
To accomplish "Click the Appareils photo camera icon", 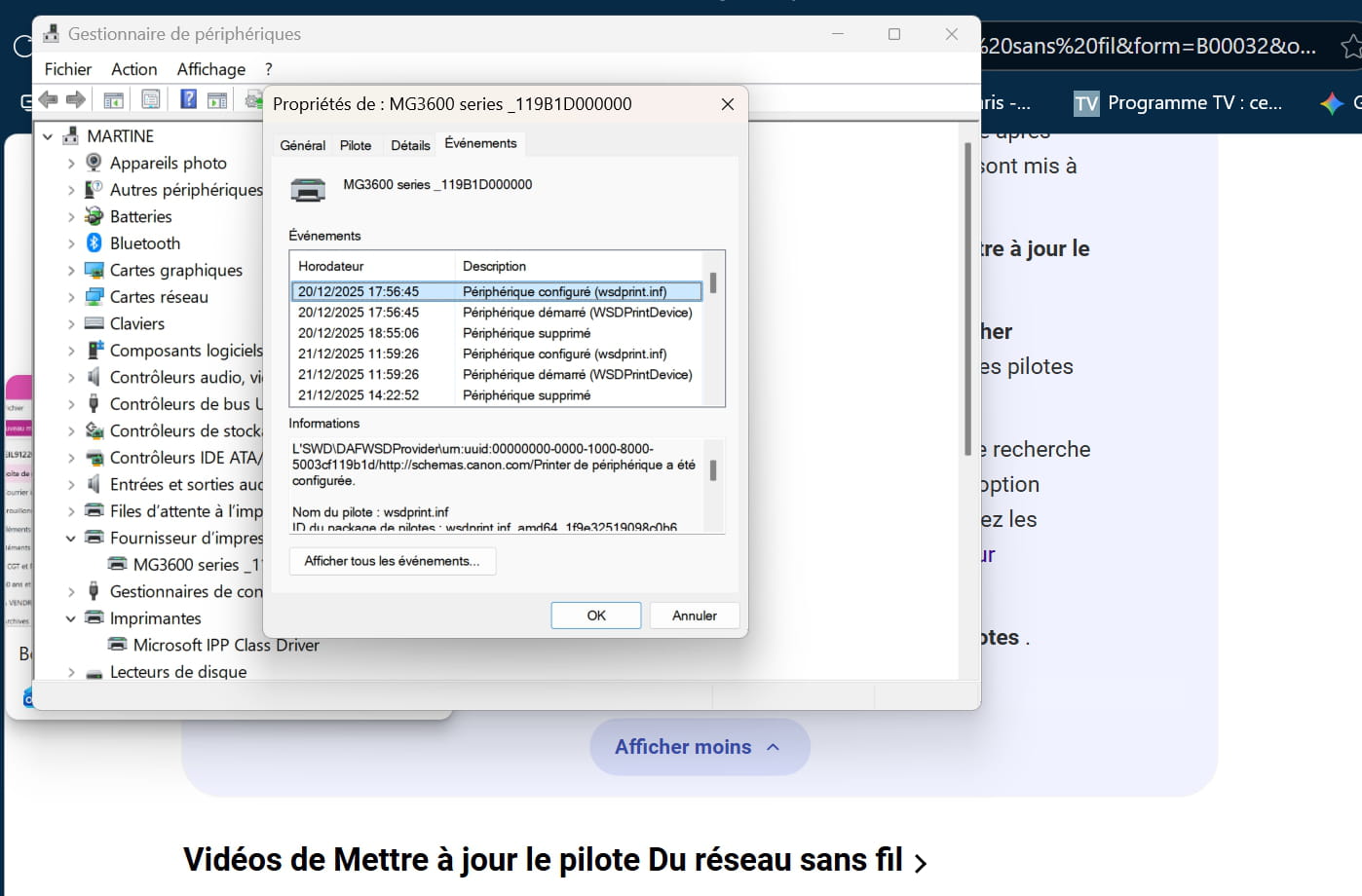I will (95, 163).
